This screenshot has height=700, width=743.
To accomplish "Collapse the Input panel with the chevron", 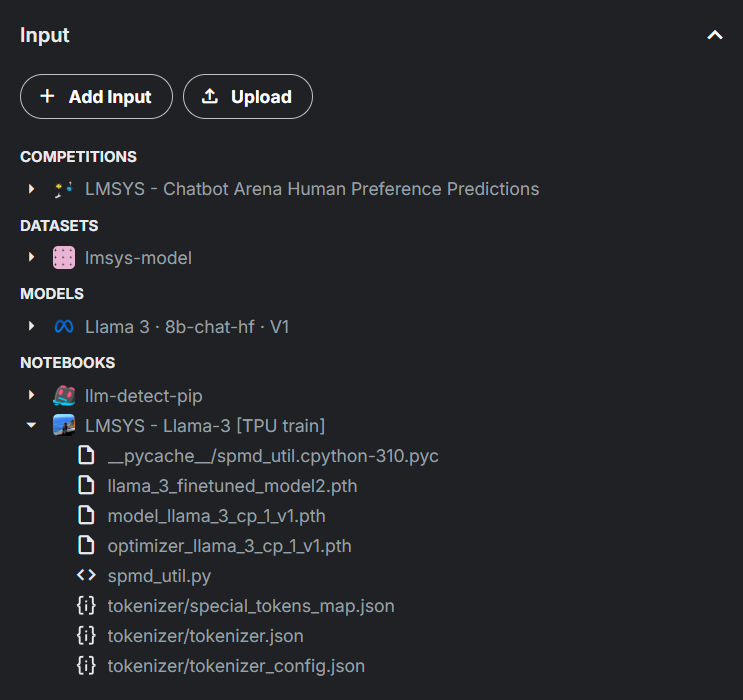I will [x=715, y=35].
